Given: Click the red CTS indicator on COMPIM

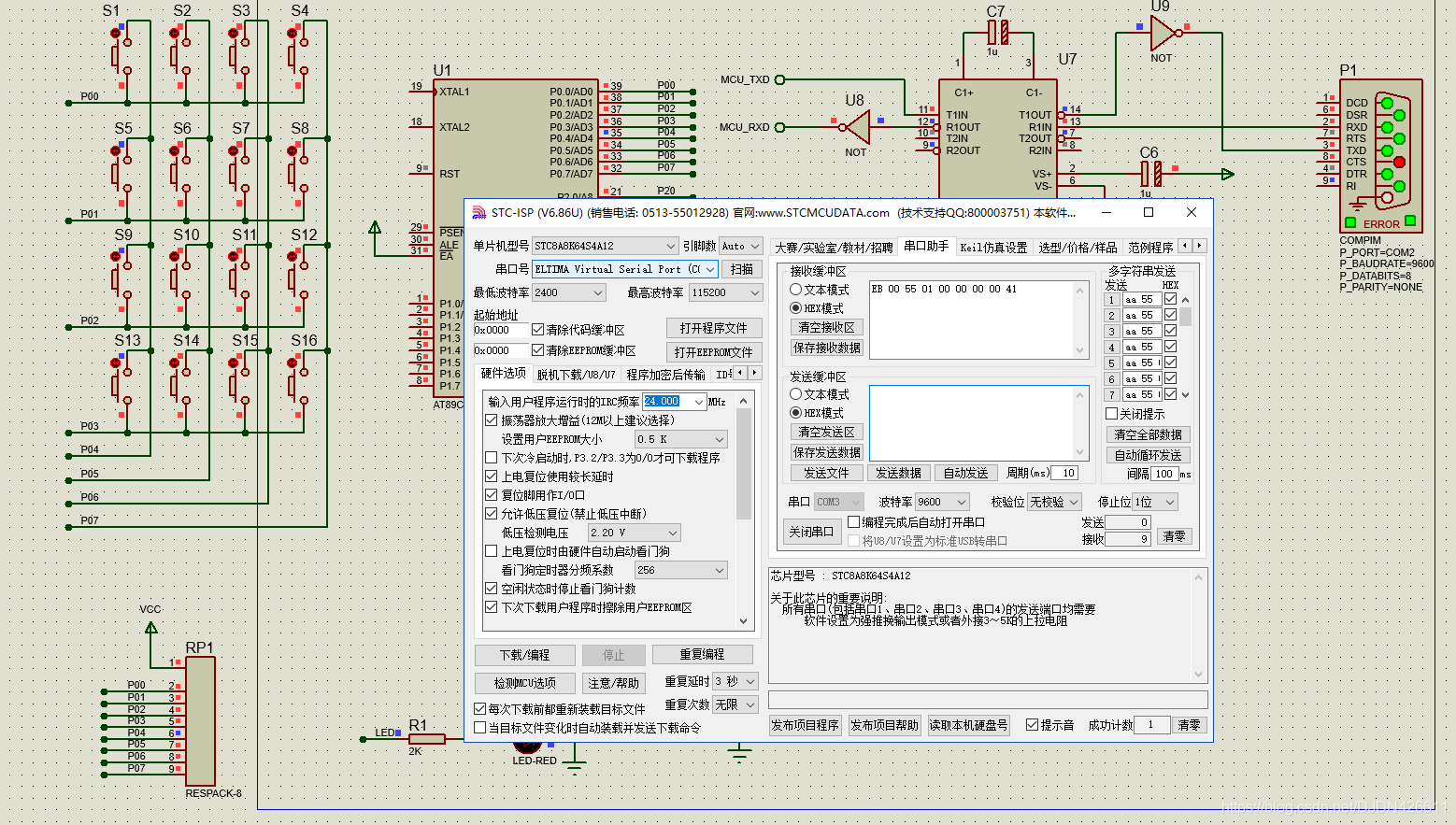Looking at the screenshot, I should (1399, 163).
